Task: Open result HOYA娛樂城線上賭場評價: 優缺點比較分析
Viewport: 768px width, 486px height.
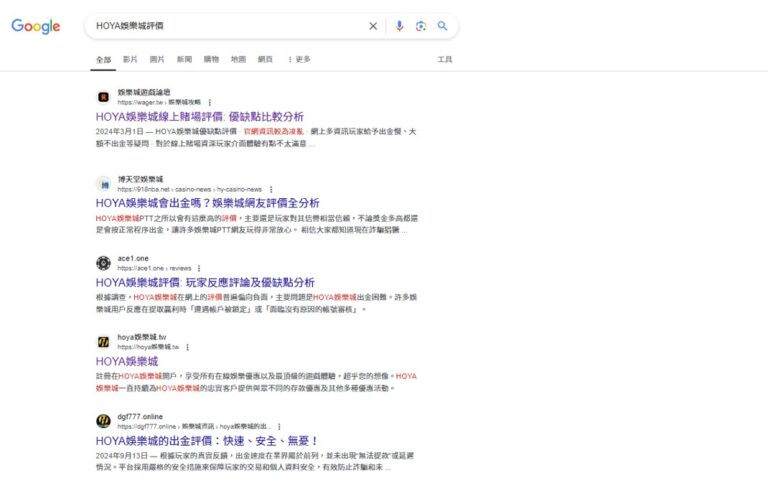Action: point(200,117)
